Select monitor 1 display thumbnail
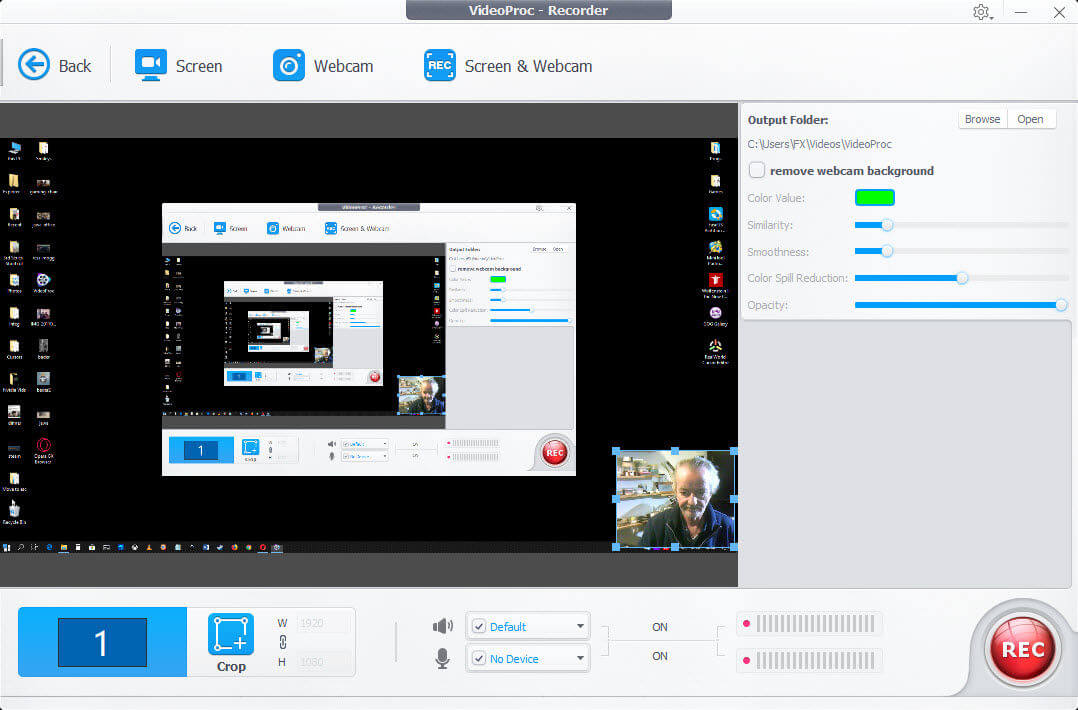The width and height of the screenshot is (1078, 710). coord(102,642)
